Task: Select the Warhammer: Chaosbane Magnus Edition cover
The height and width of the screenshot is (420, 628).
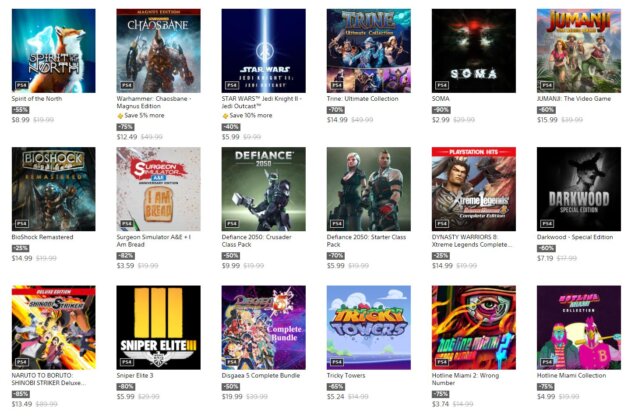Action: click(159, 51)
